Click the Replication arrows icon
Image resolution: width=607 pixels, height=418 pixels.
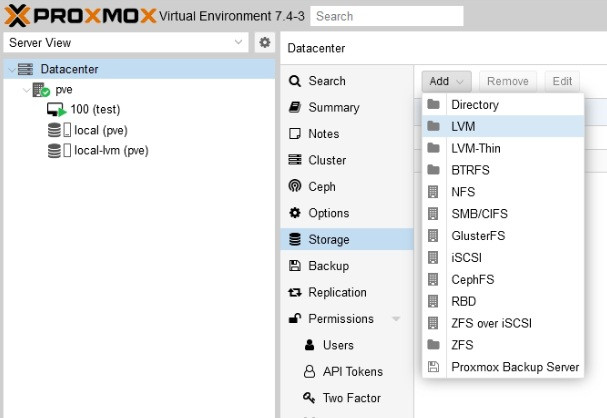[x=295, y=293]
